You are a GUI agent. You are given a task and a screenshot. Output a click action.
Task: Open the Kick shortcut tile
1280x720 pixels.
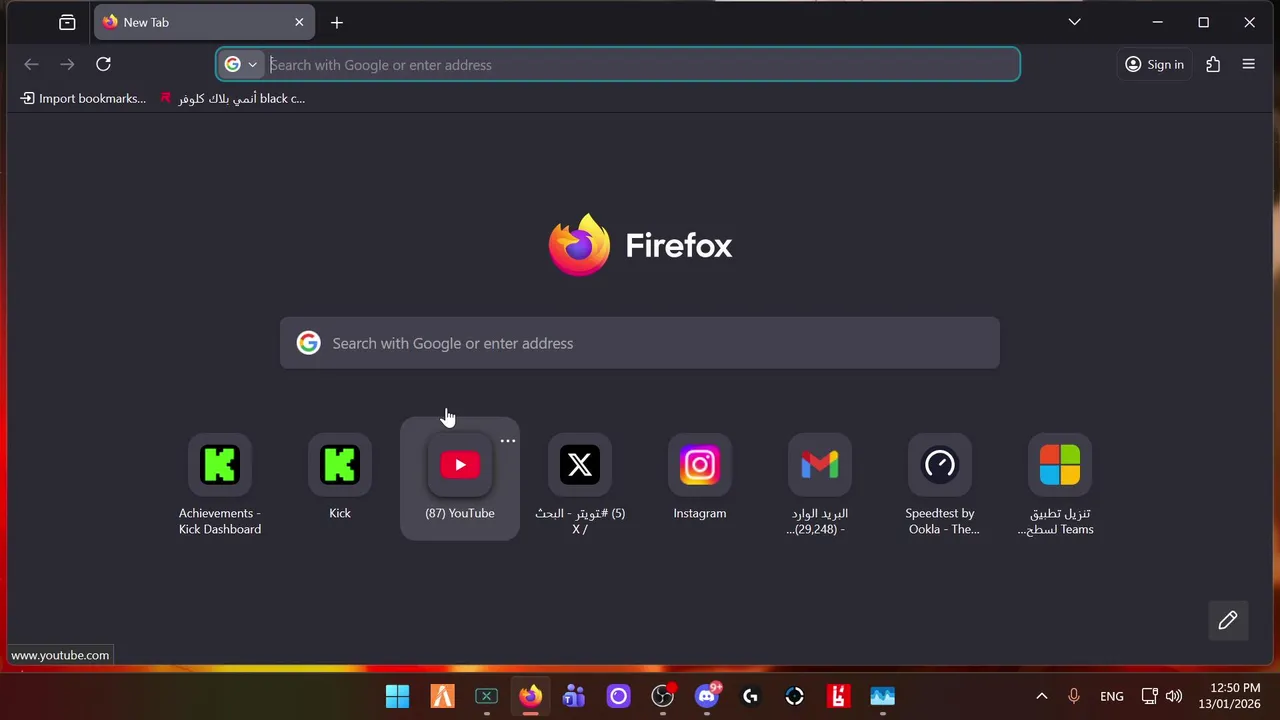point(340,477)
